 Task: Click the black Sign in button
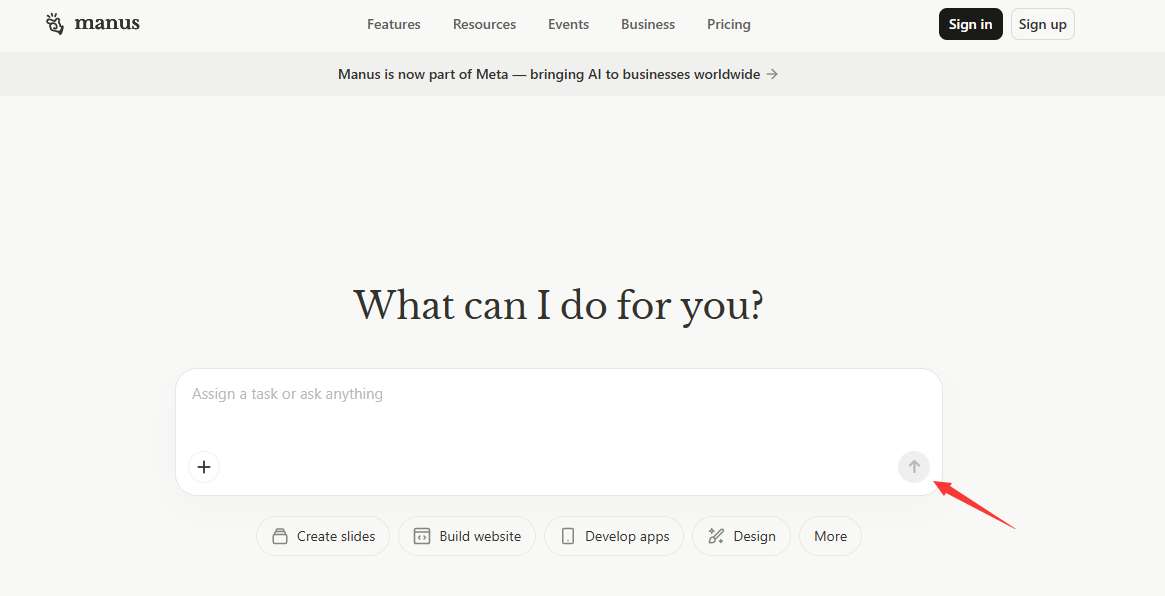(970, 24)
